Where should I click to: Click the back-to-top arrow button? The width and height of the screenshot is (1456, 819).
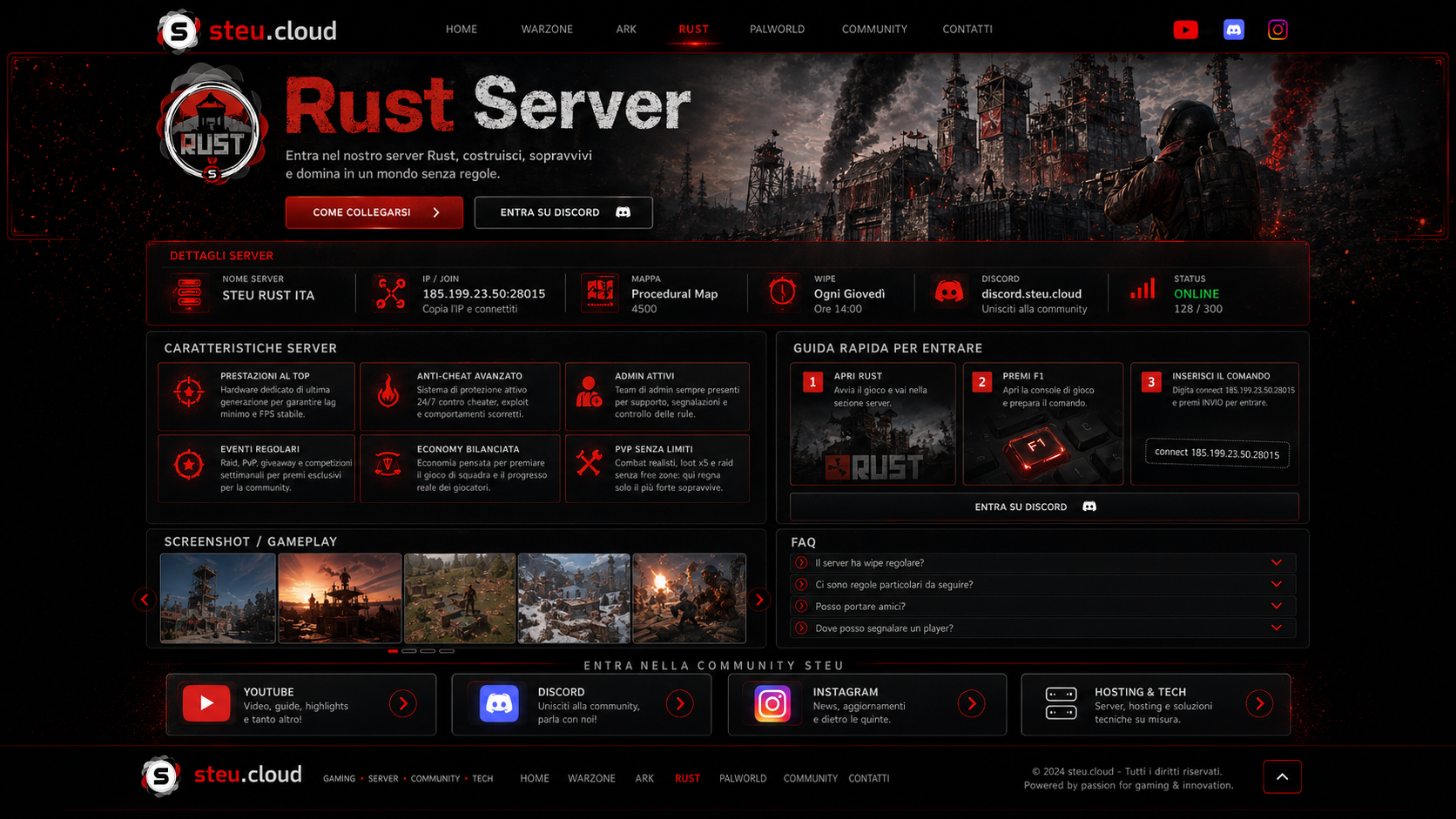pyautogui.click(x=1283, y=776)
